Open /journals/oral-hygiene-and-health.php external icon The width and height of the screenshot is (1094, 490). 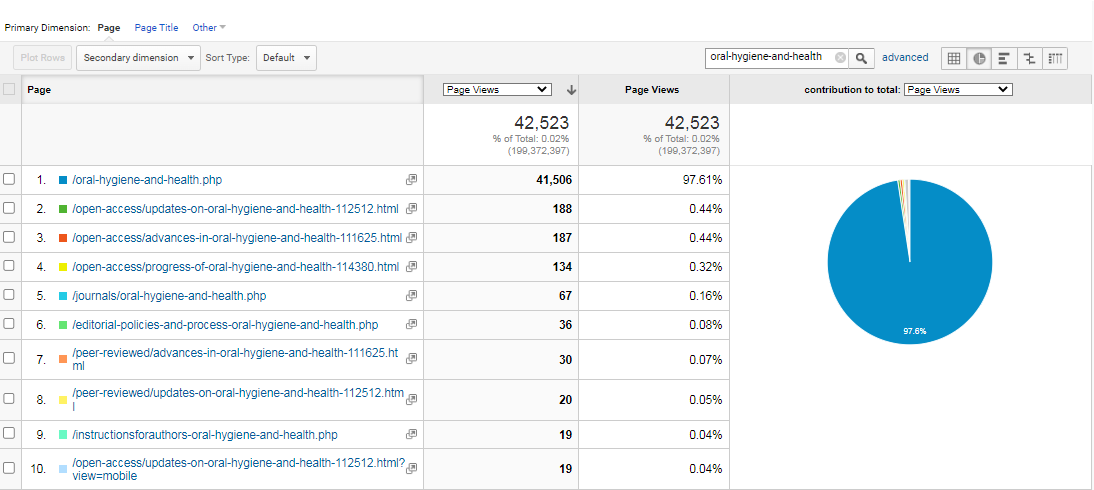412,296
